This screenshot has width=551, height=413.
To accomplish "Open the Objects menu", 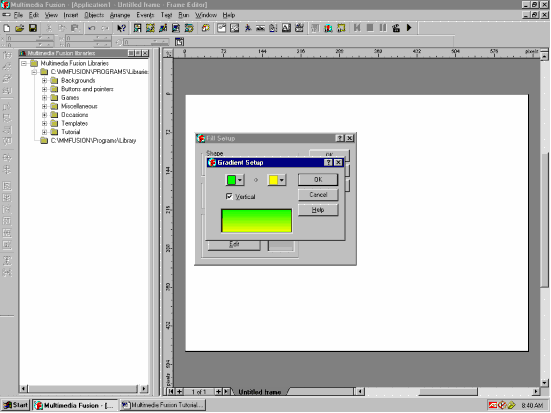I will point(94,15).
